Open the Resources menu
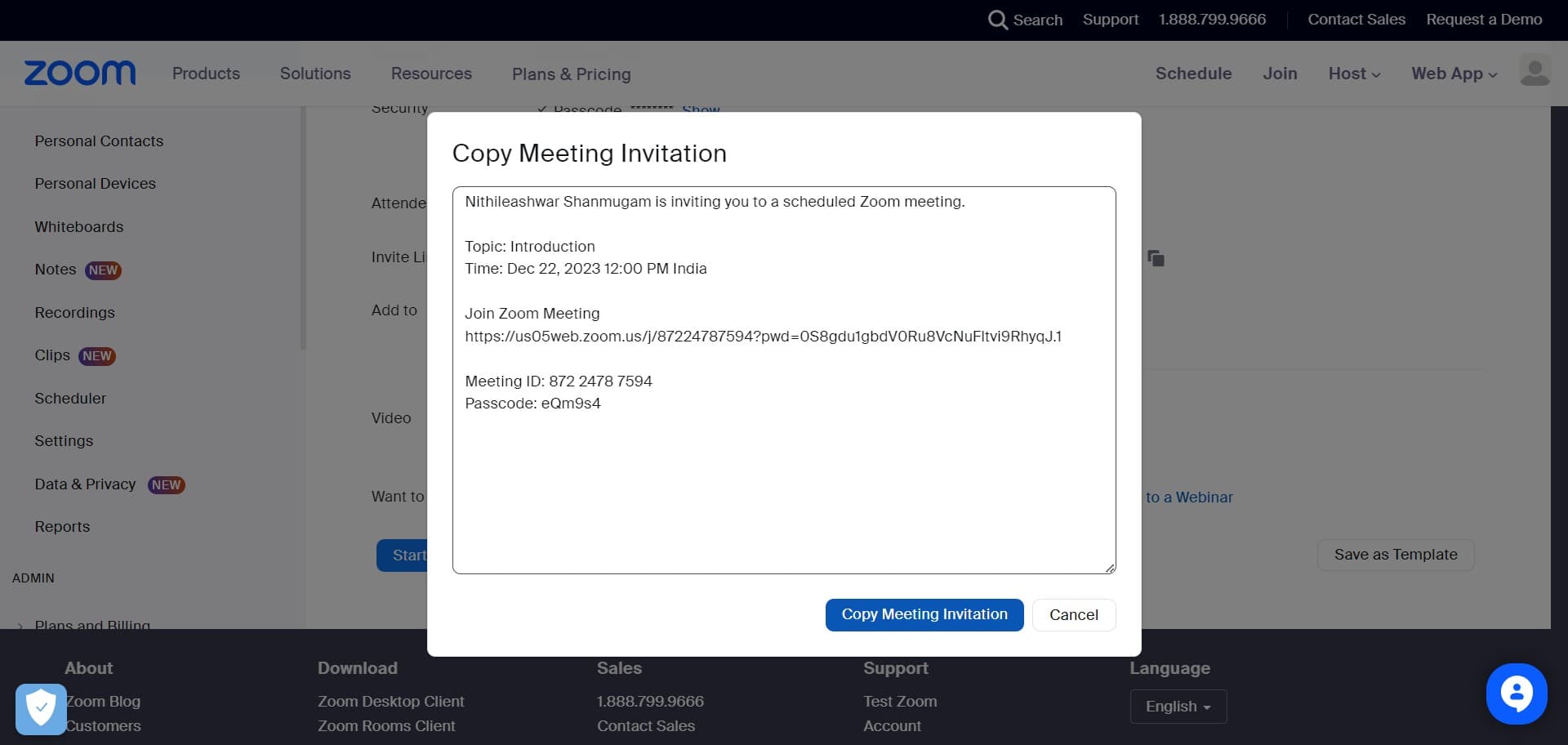 431,74
